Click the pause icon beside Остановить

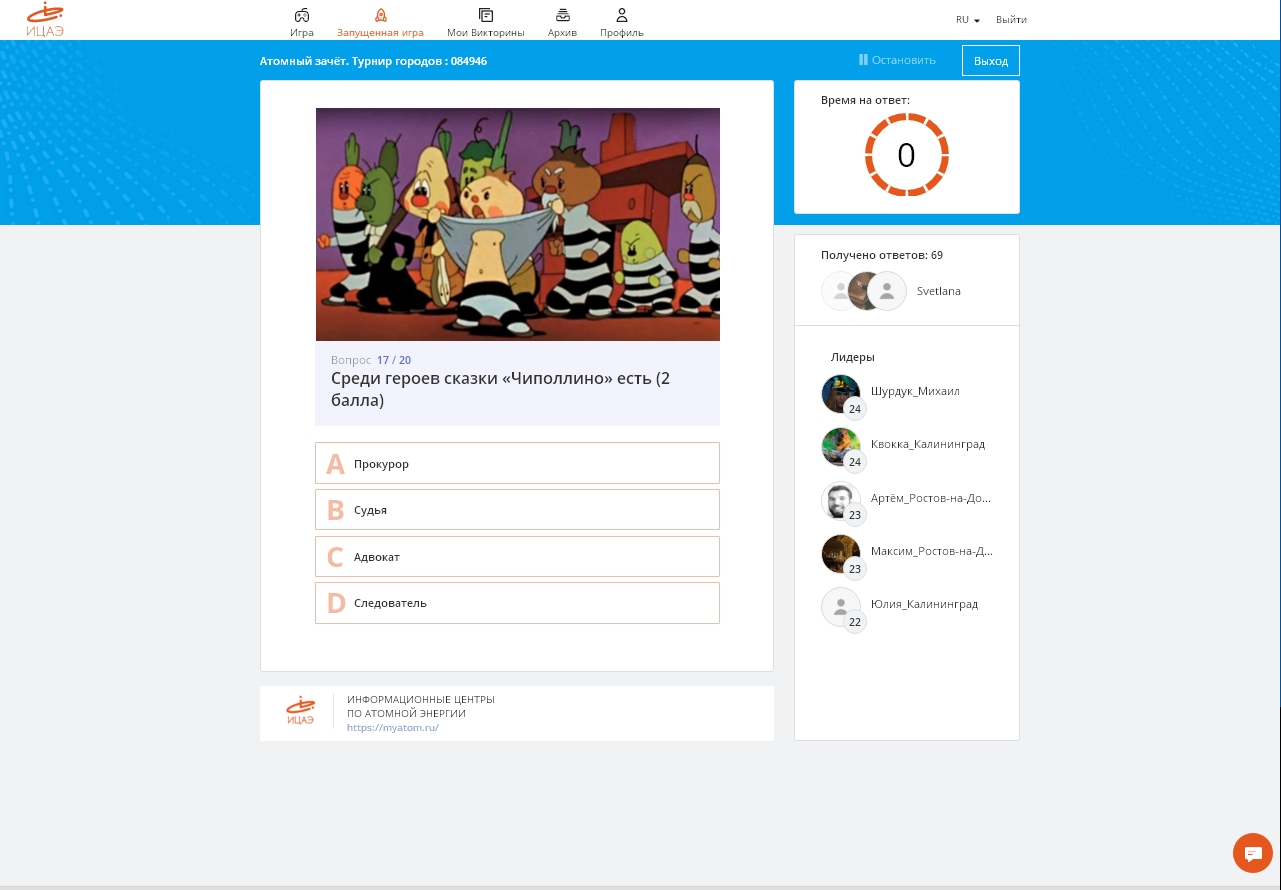[863, 60]
